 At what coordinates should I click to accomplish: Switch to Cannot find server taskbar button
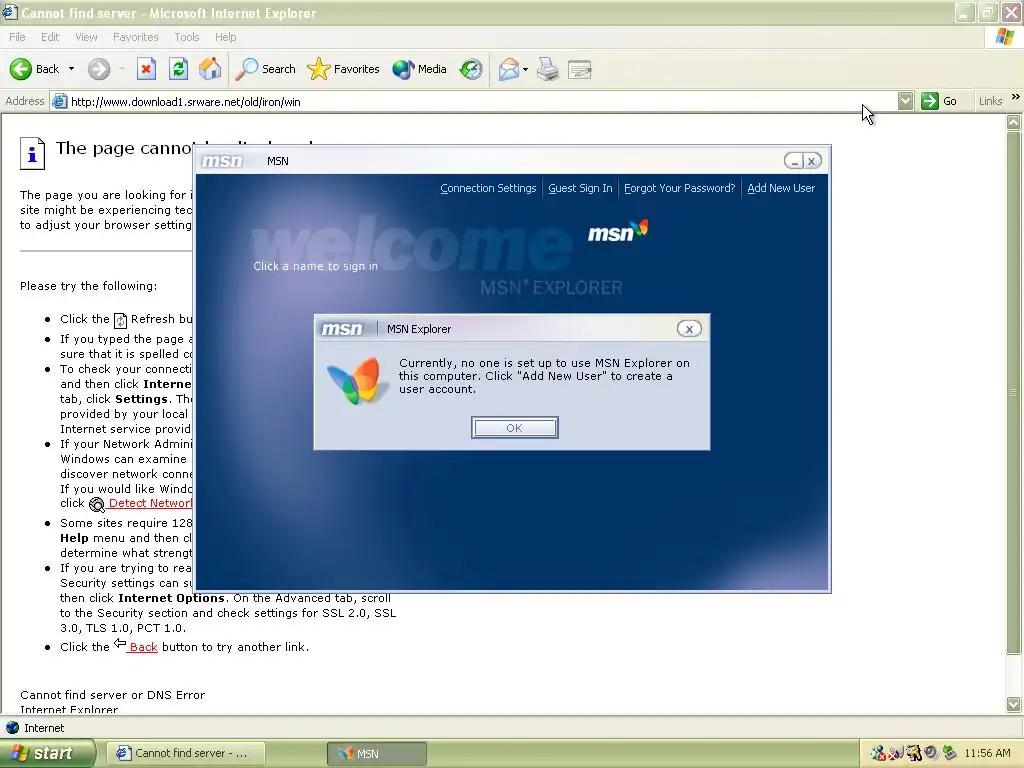point(185,753)
